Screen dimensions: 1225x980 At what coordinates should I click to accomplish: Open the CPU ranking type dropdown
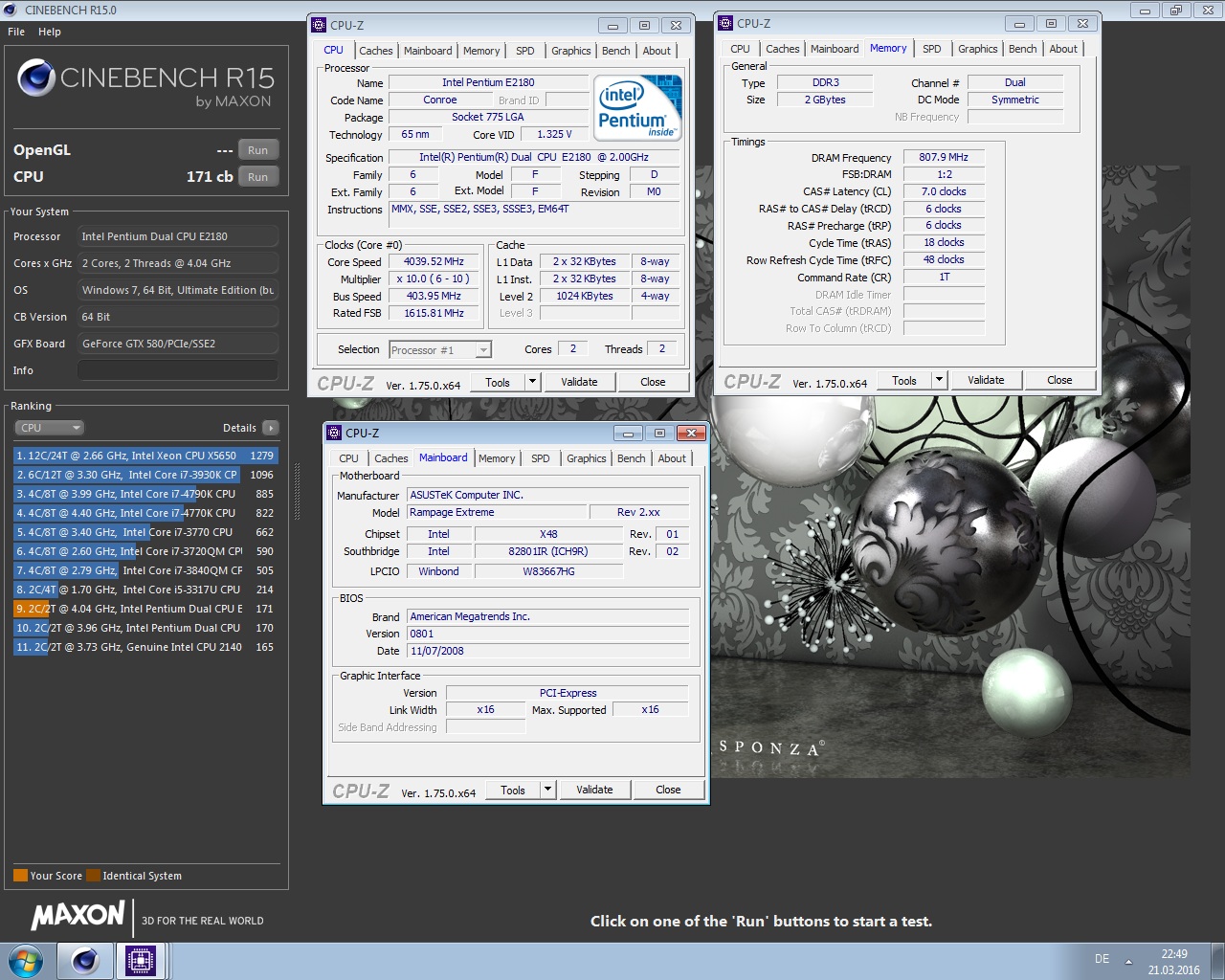[49, 428]
